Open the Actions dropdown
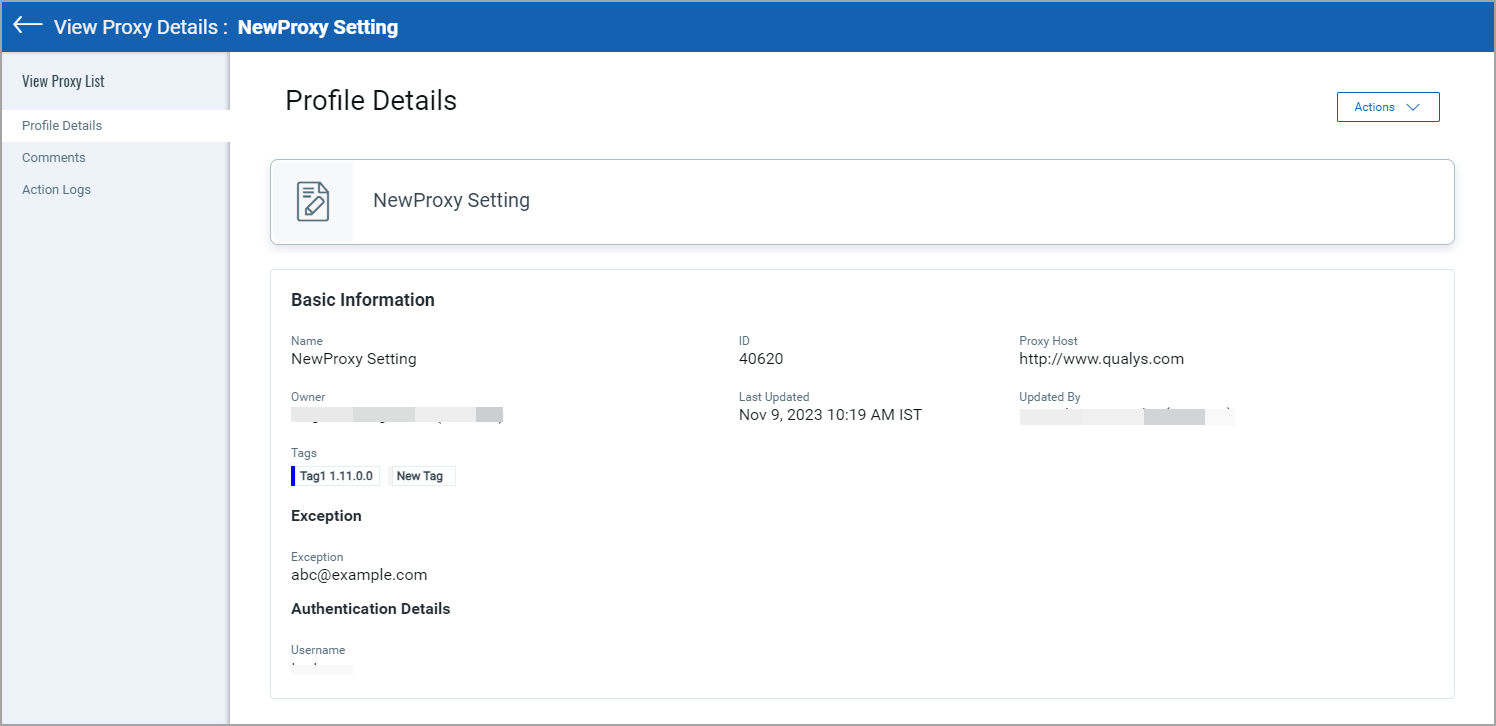The height and width of the screenshot is (726, 1496). (1388, 107)
